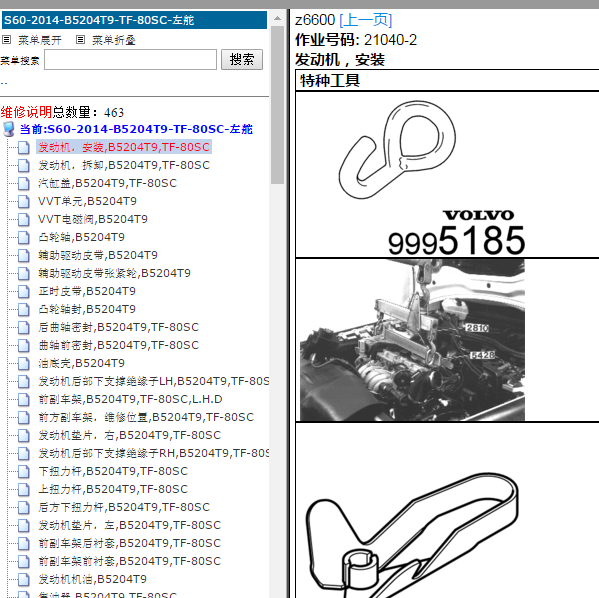
Task: Open 凸轮轴,B5204T9 entry
Action: (81, 237)
